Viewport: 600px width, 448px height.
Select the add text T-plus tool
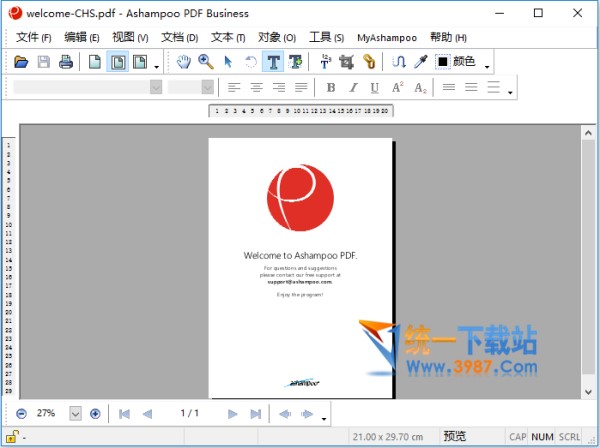click(295, 62)
